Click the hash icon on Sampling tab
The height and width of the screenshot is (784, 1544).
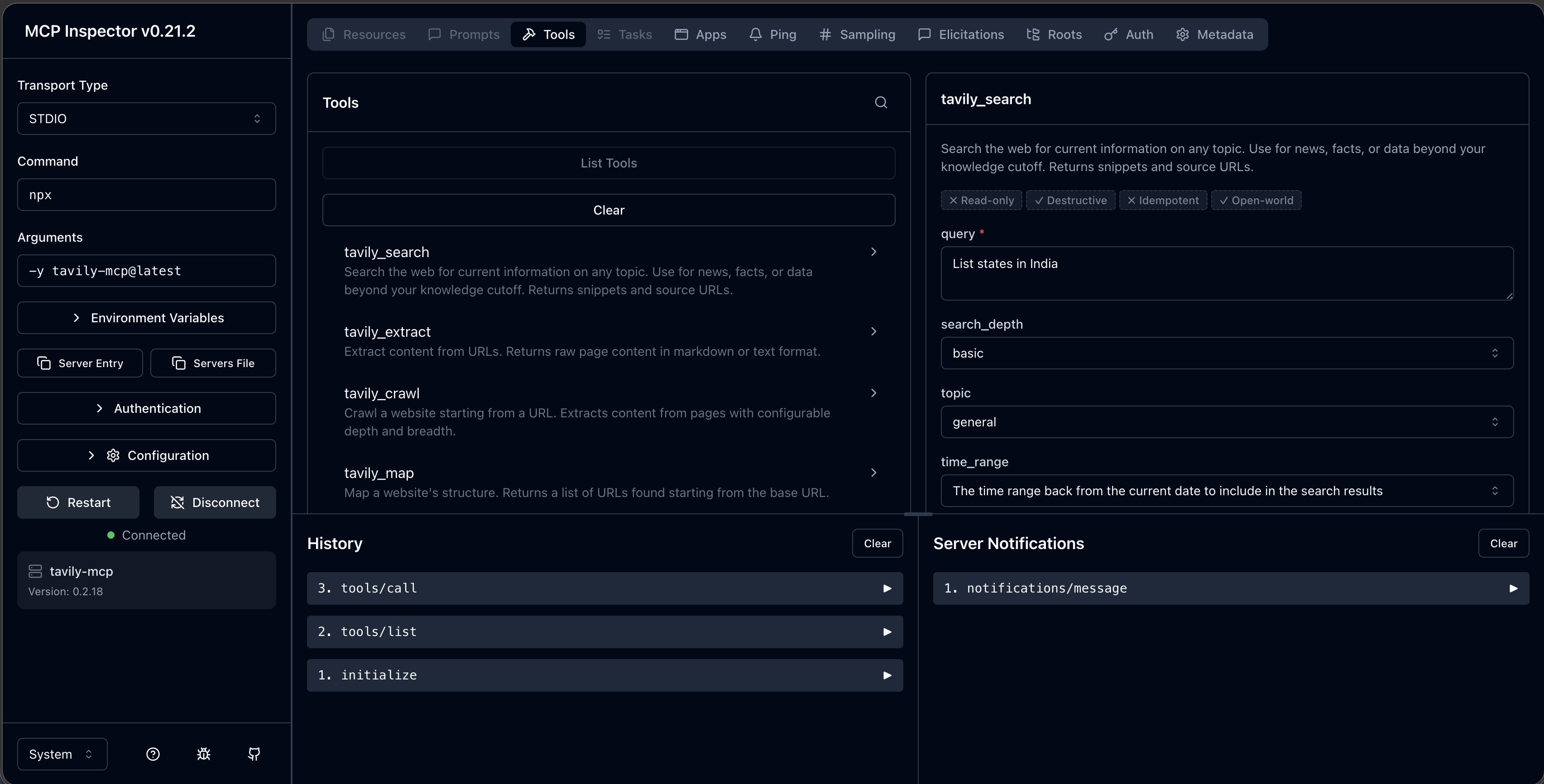tap(825, 35)
